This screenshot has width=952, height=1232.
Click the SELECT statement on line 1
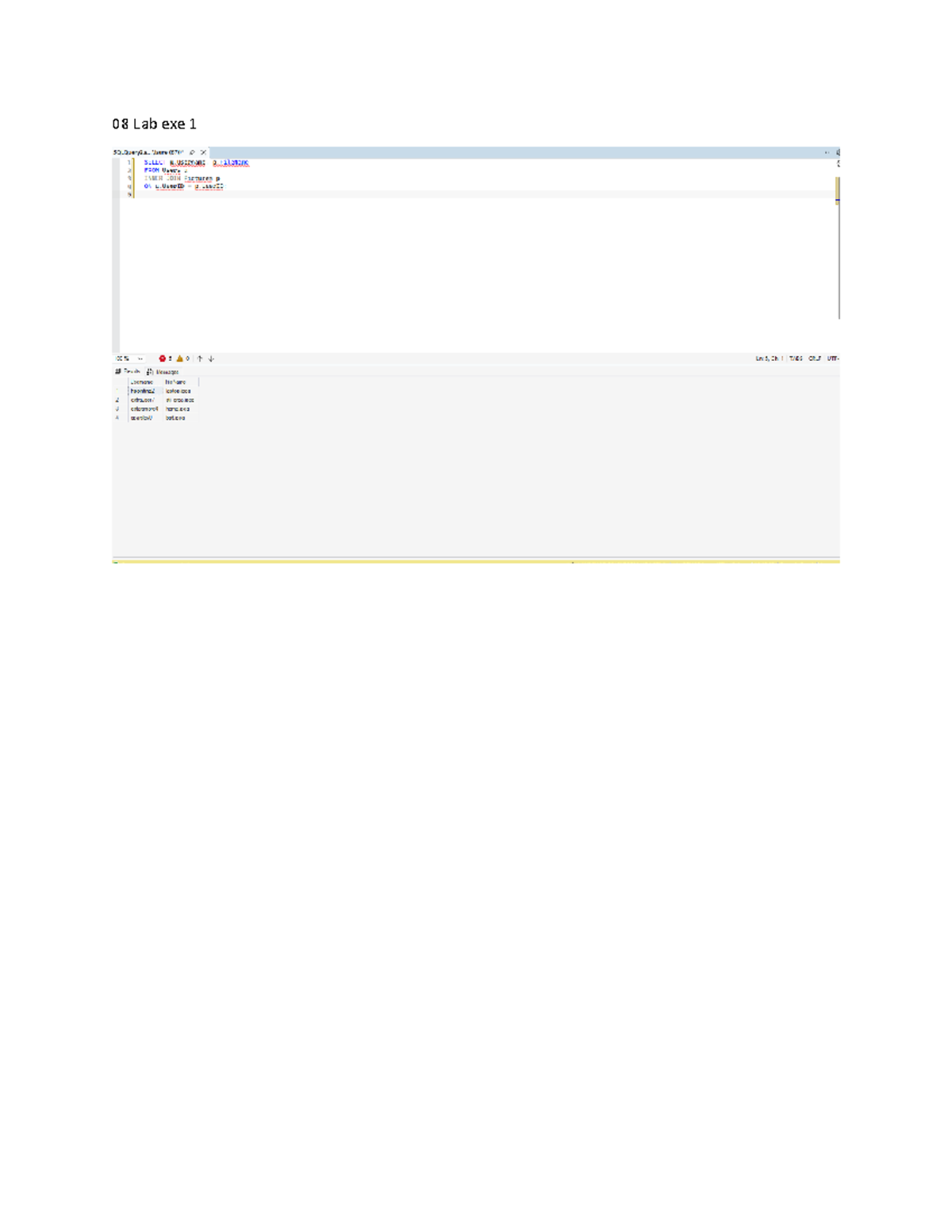[196, 163]
